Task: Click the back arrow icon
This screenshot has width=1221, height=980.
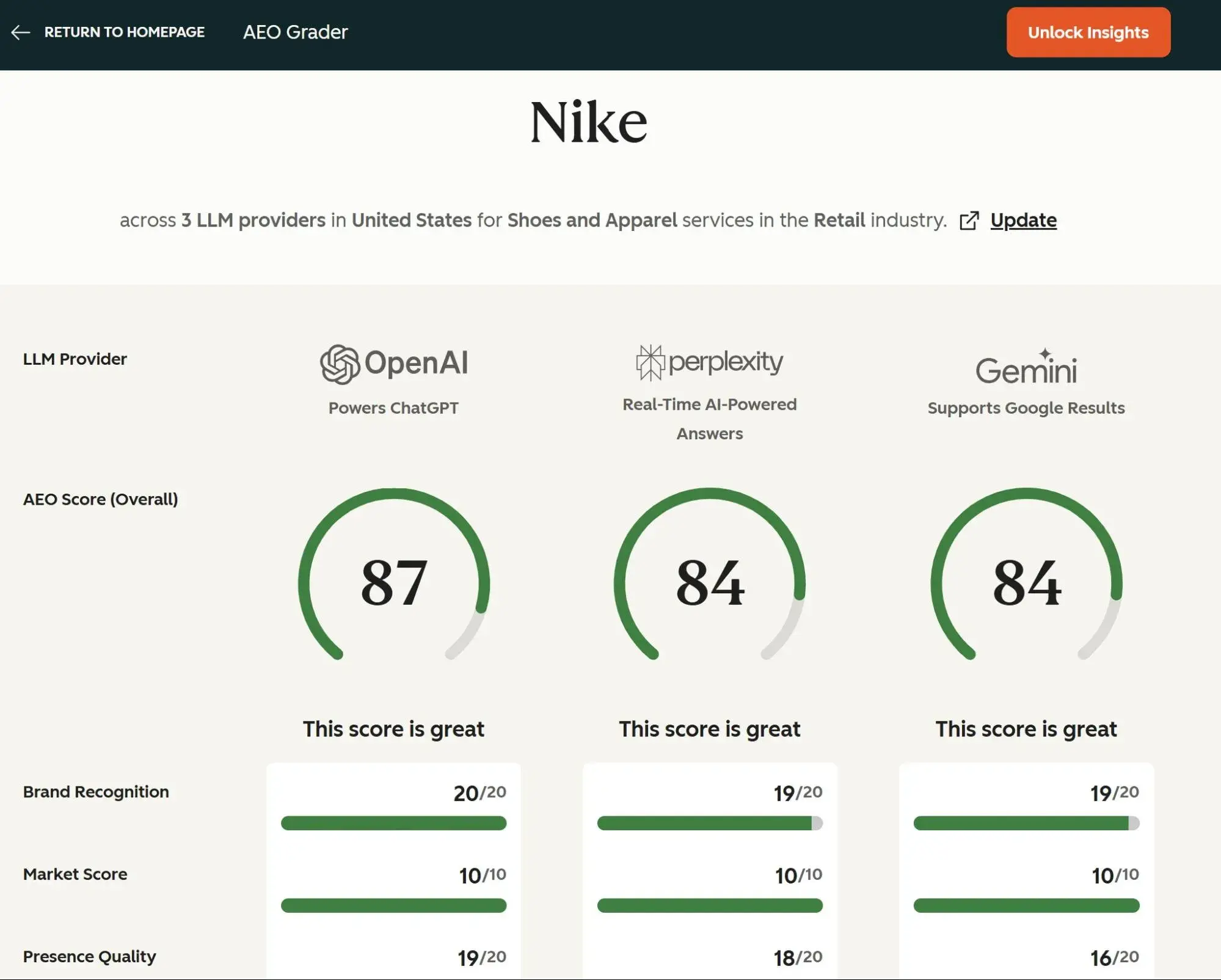Action: (x=21, y=32)
